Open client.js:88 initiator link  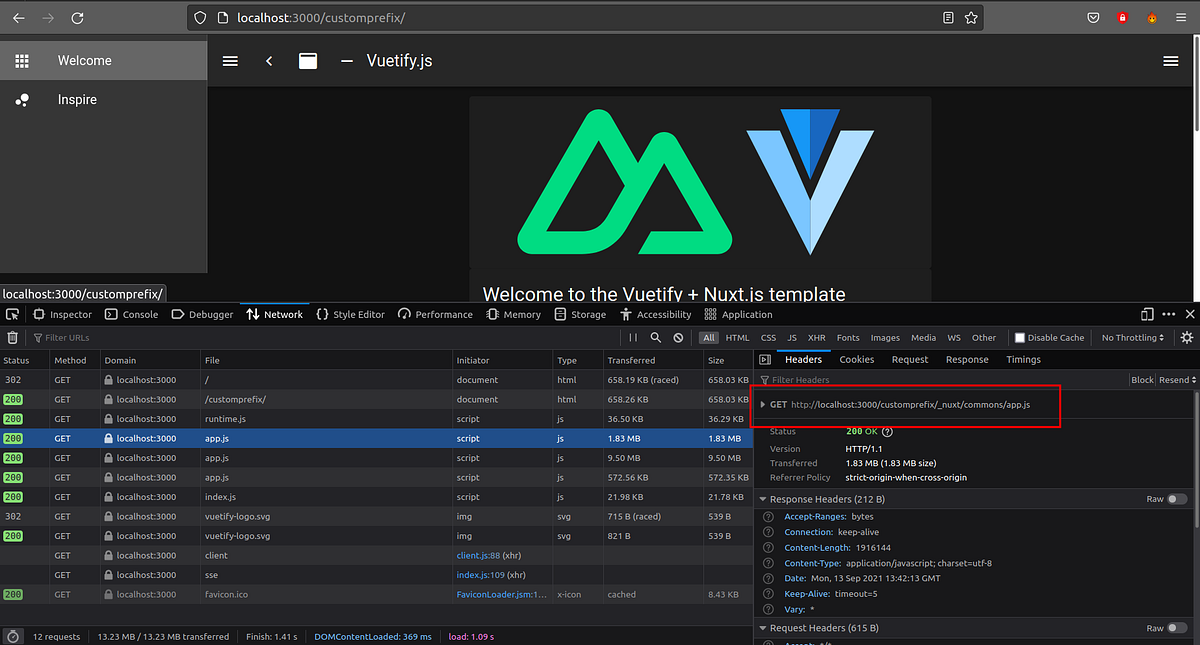(478, 555)
